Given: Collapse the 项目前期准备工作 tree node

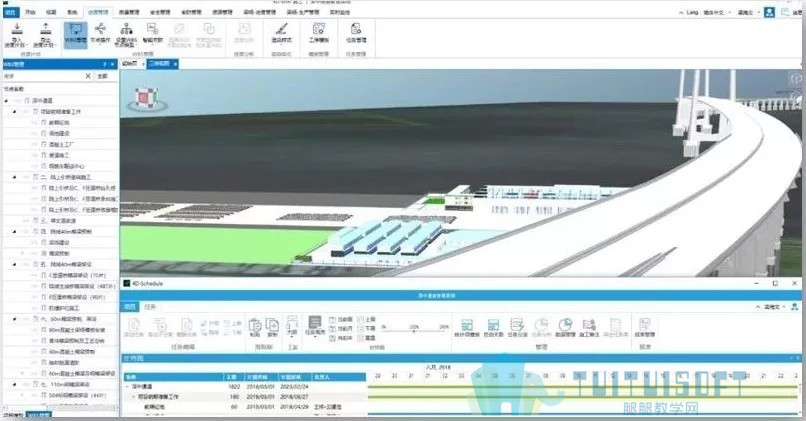Looking at the screenshot, I should tap(14, 112).
